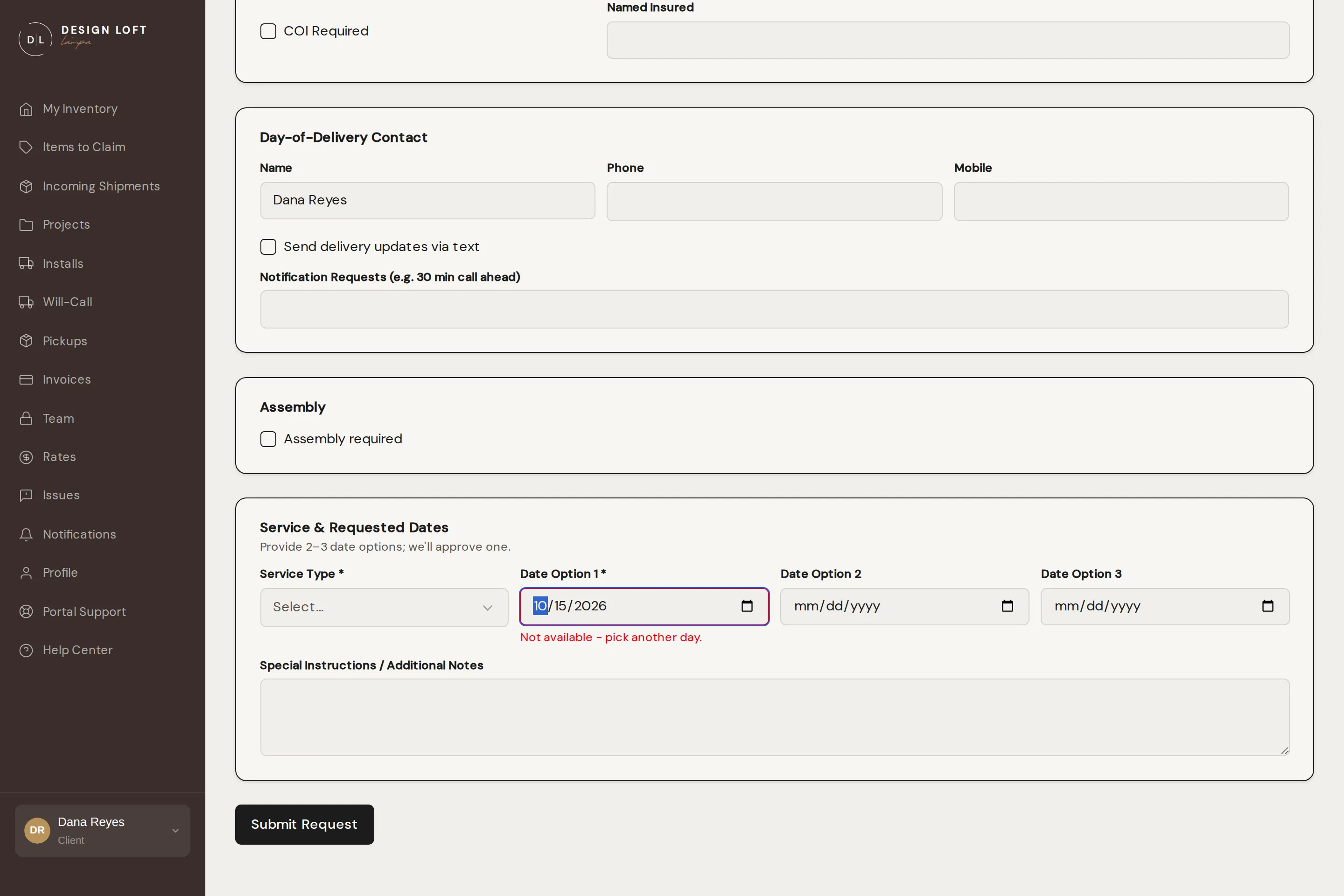Open calendar picker for Date Option 1

[747, 606]
